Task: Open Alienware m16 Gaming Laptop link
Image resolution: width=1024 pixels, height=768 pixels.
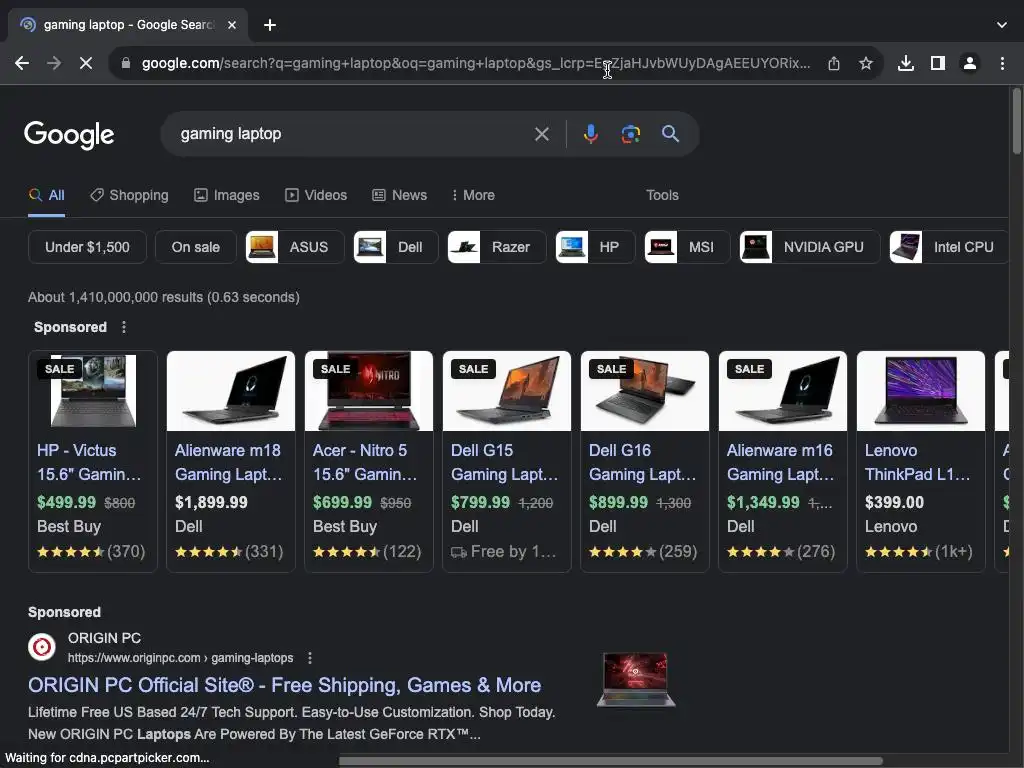Action: pos(780,462)
